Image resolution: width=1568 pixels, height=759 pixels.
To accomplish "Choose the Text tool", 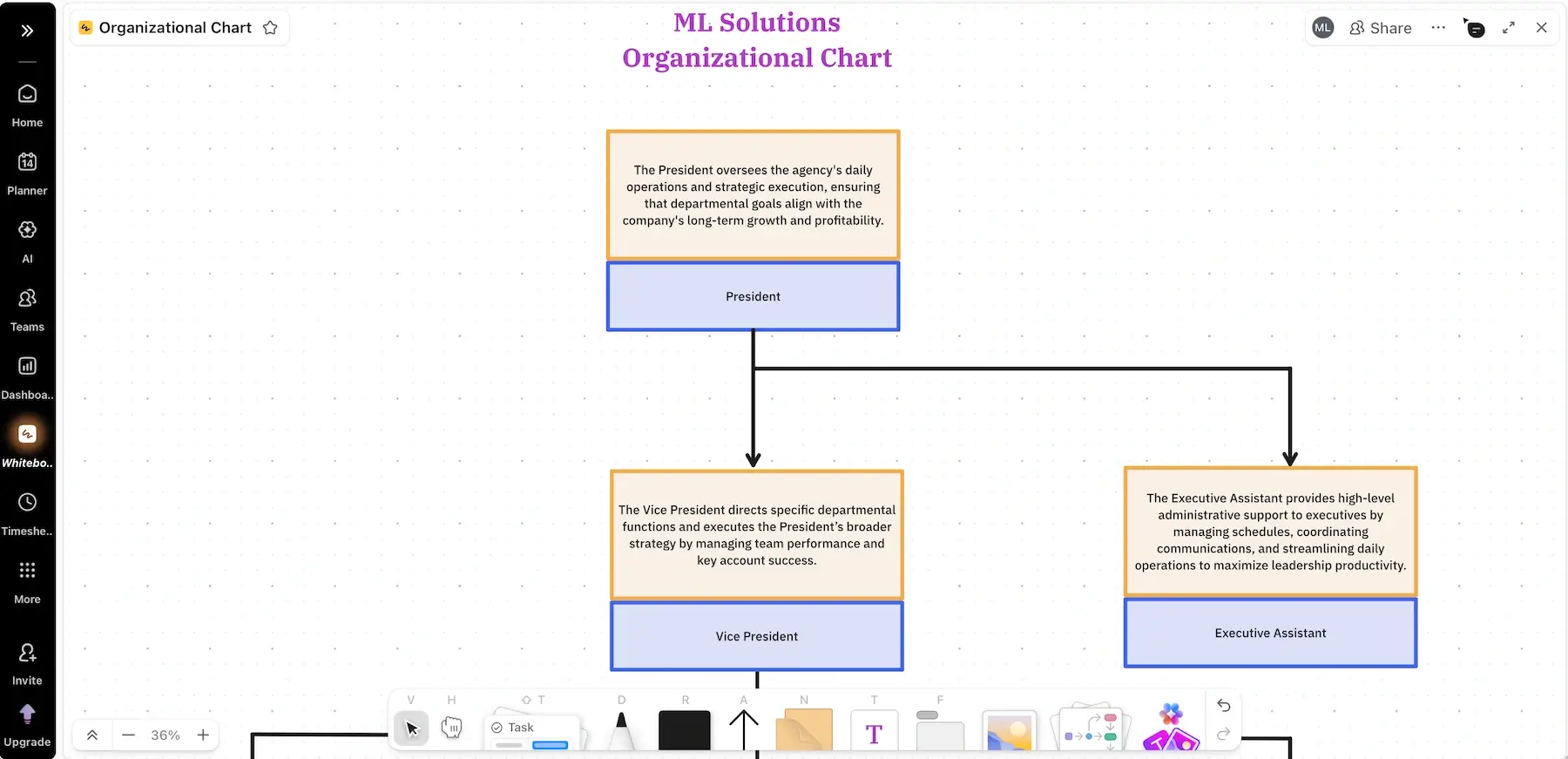I will click(874, 732).
